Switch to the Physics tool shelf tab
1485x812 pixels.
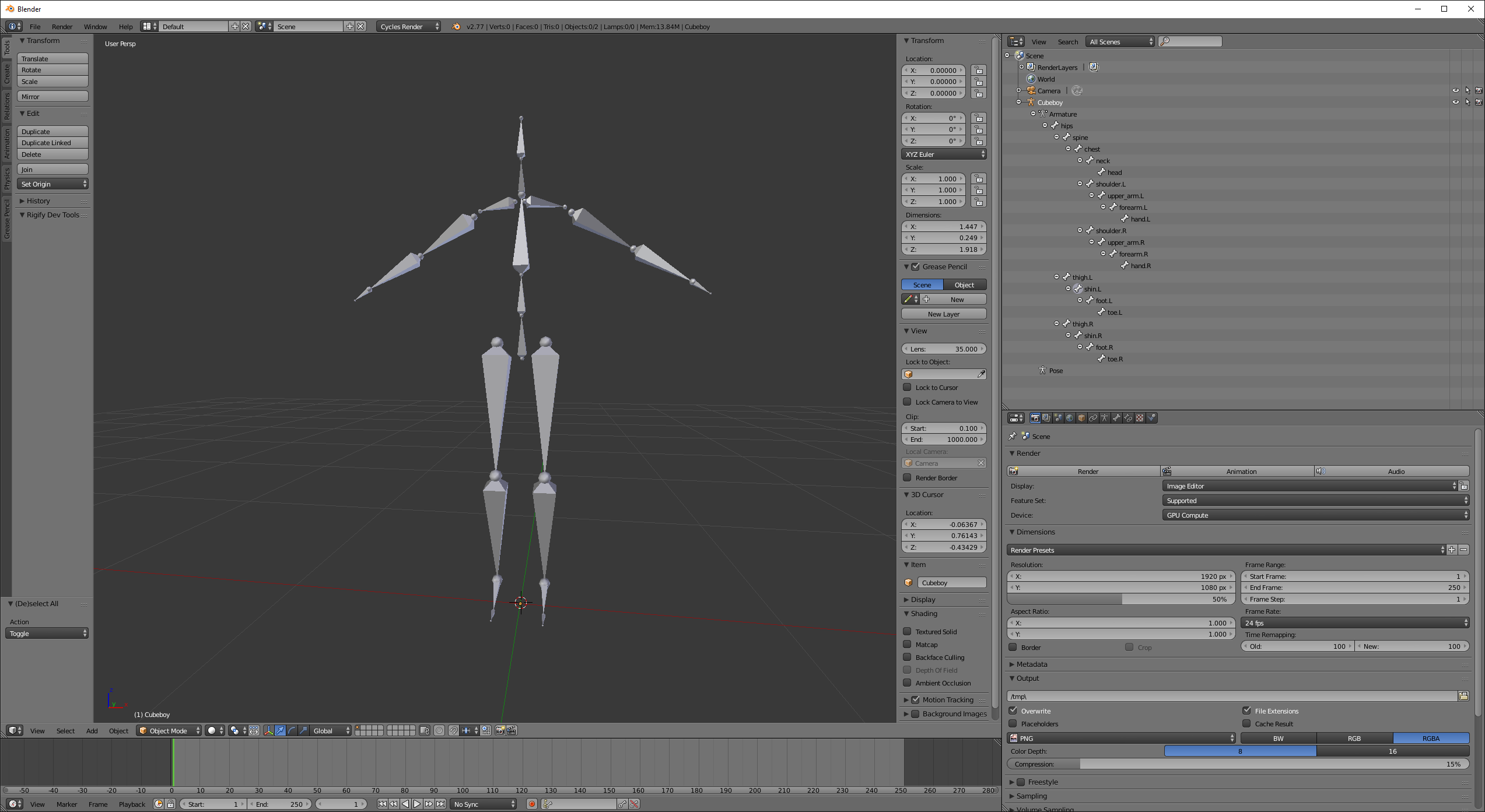point(6,178)
